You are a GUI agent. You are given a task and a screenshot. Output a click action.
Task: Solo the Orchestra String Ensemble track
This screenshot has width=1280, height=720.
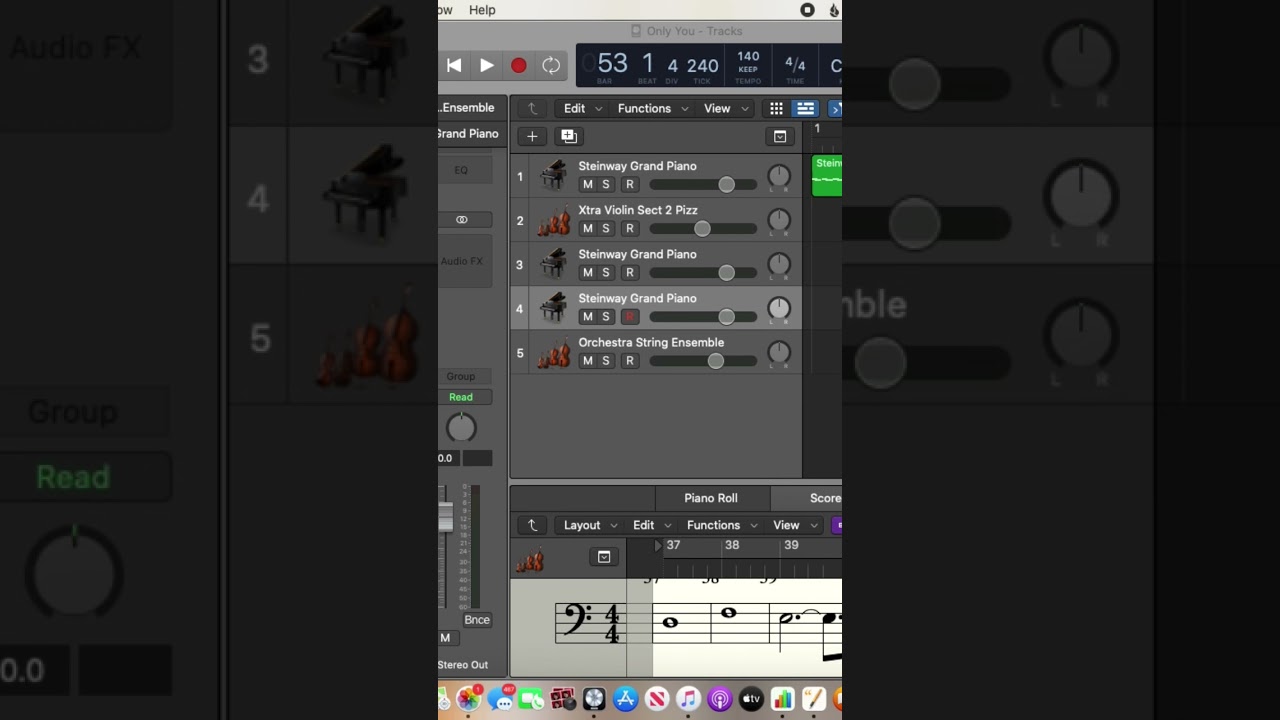(605, 361)
